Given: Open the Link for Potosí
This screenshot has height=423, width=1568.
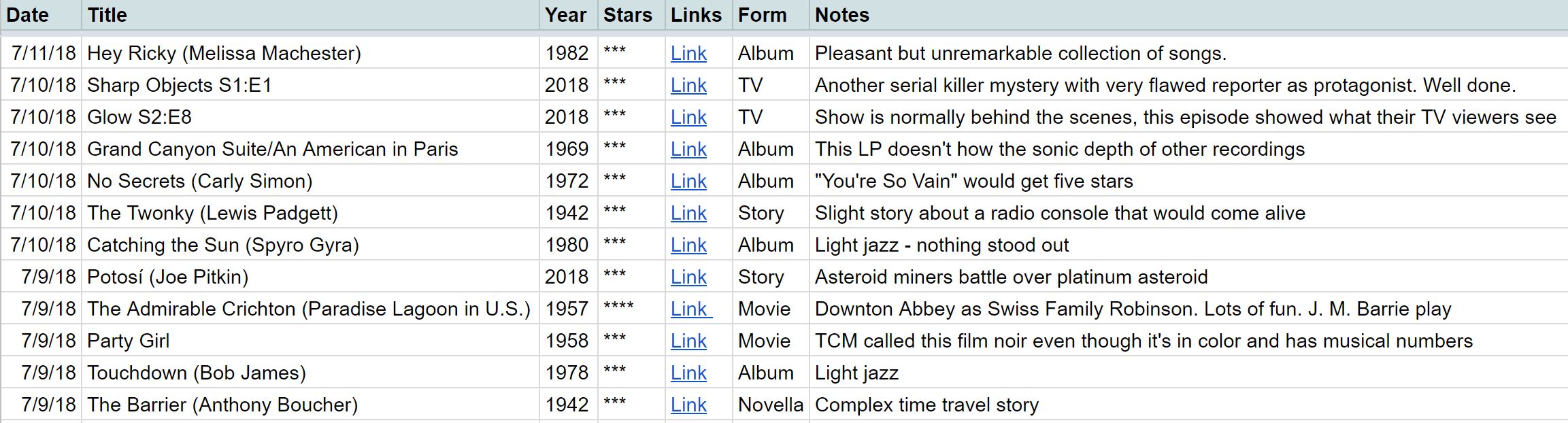Looking at the screenshot, I should (x=689, y=277).
